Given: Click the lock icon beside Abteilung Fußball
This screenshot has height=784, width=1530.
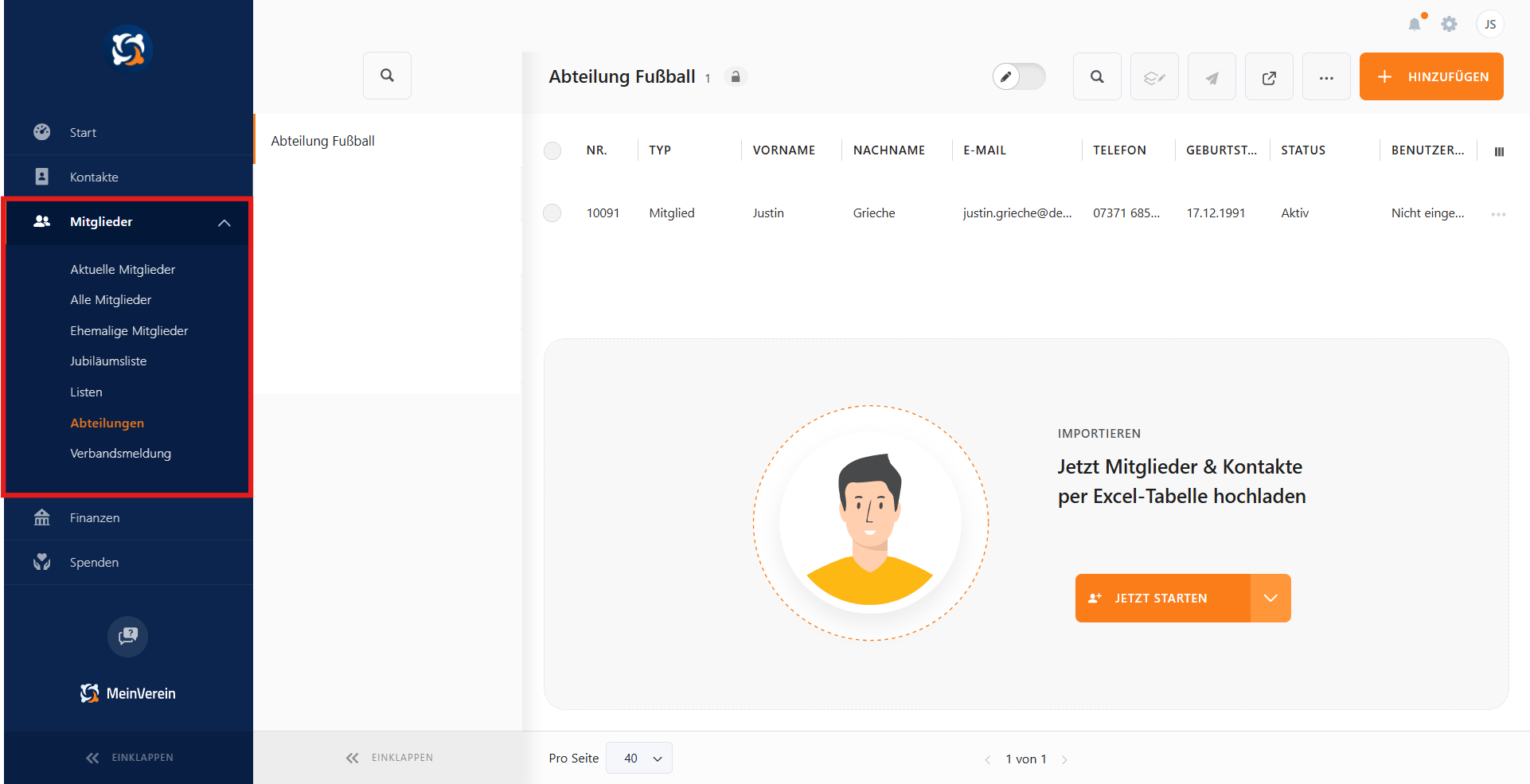Looking at the screenshot, I should tap(736, 77).
